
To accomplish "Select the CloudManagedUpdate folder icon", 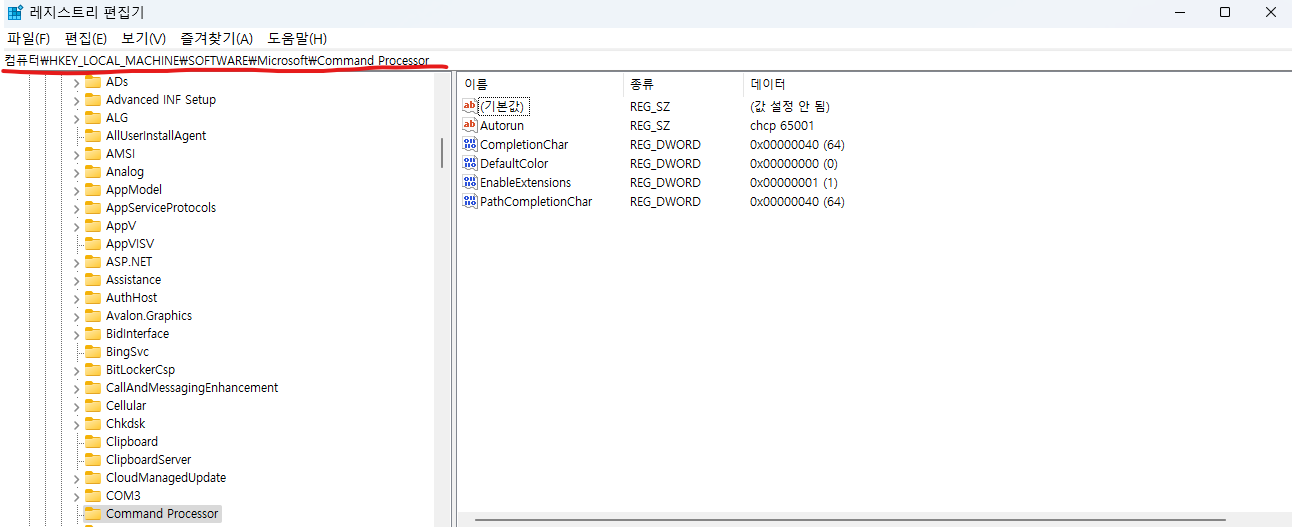I will (x=93, y=478).
